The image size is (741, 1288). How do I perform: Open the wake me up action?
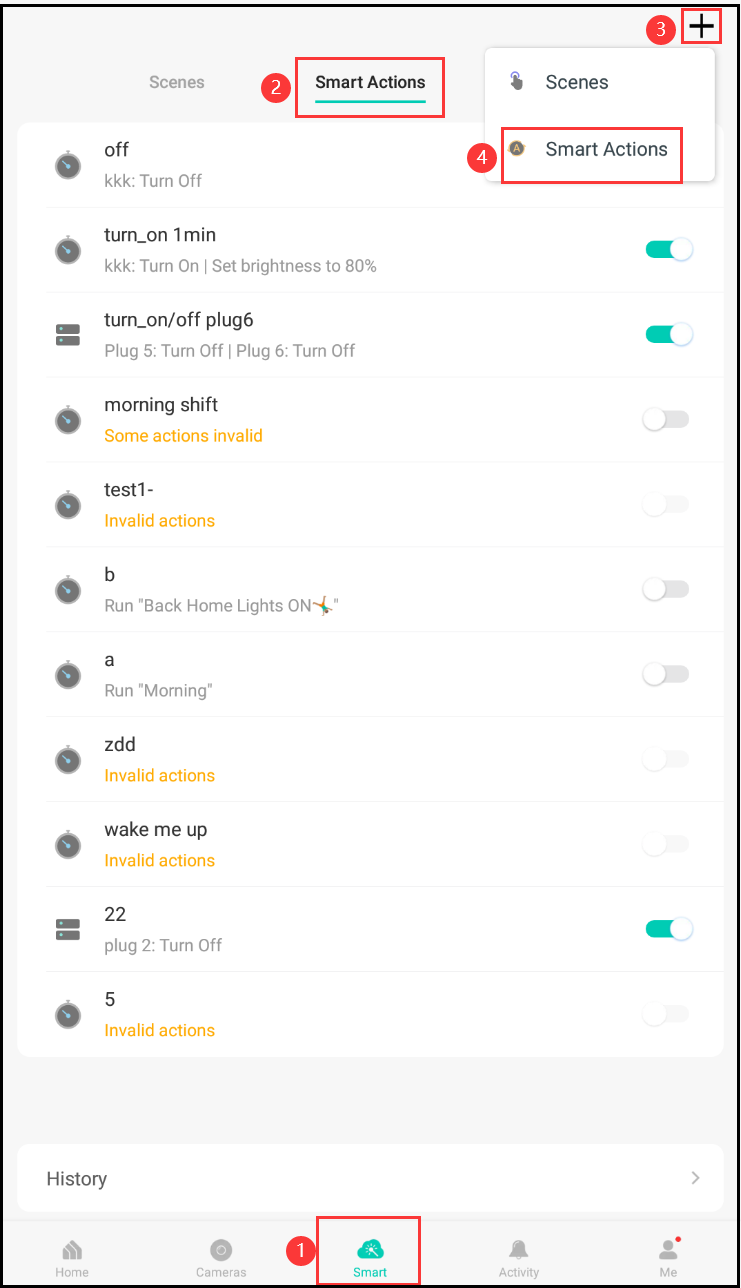coord(370,844)
